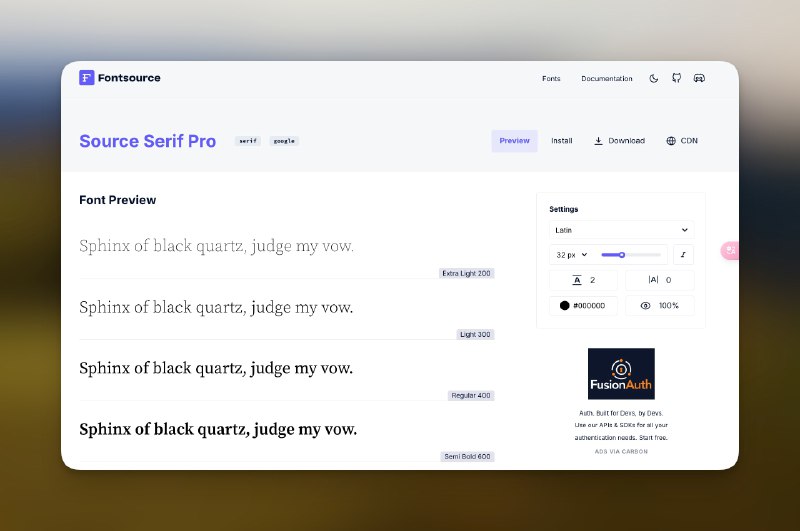Image resolution: width=800 pixels, height=531 pixels.
Task: Click the Regular 400 label
Action: coord(471,395)
